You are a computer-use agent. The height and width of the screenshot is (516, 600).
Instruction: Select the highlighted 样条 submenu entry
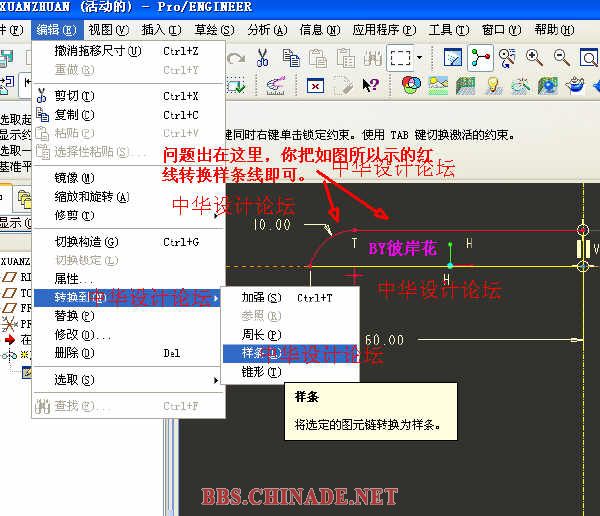coord(291,353)
